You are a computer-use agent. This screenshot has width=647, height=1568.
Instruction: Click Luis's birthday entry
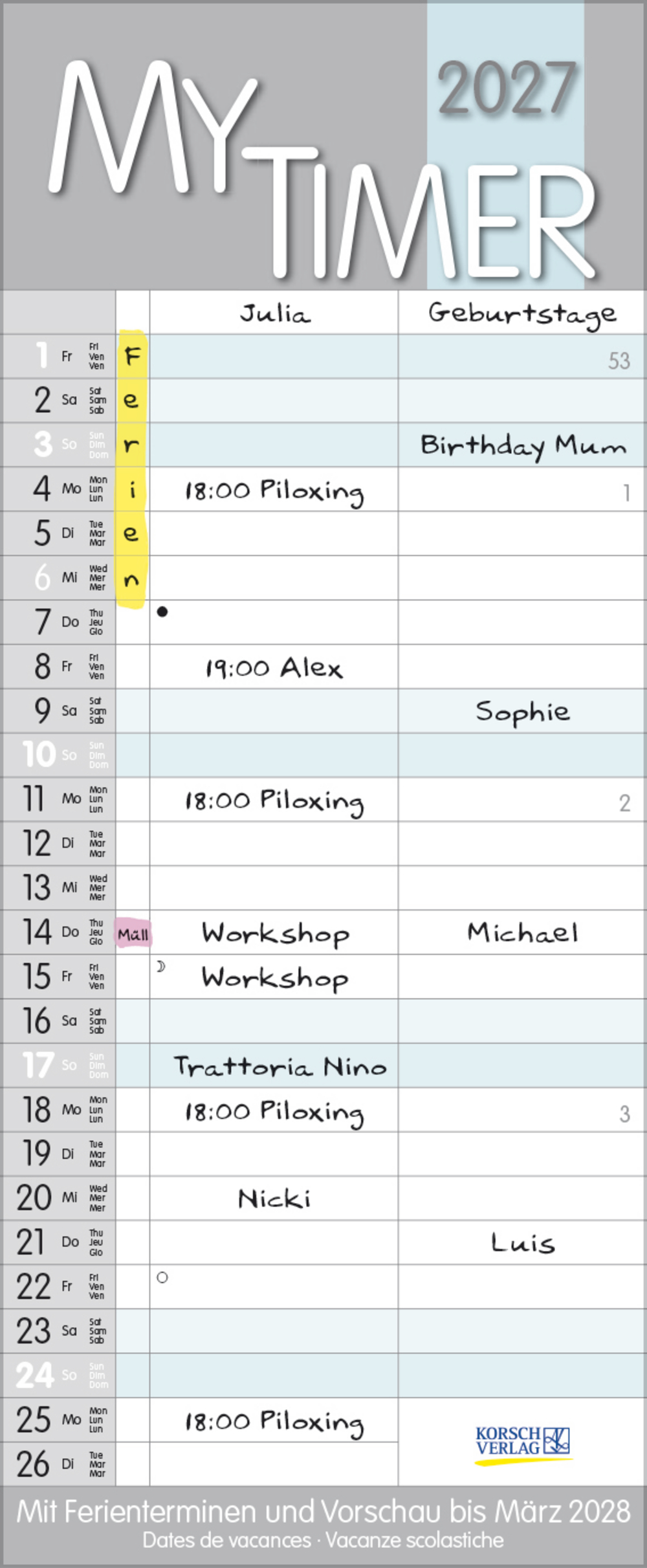[x=523, y=1243]
